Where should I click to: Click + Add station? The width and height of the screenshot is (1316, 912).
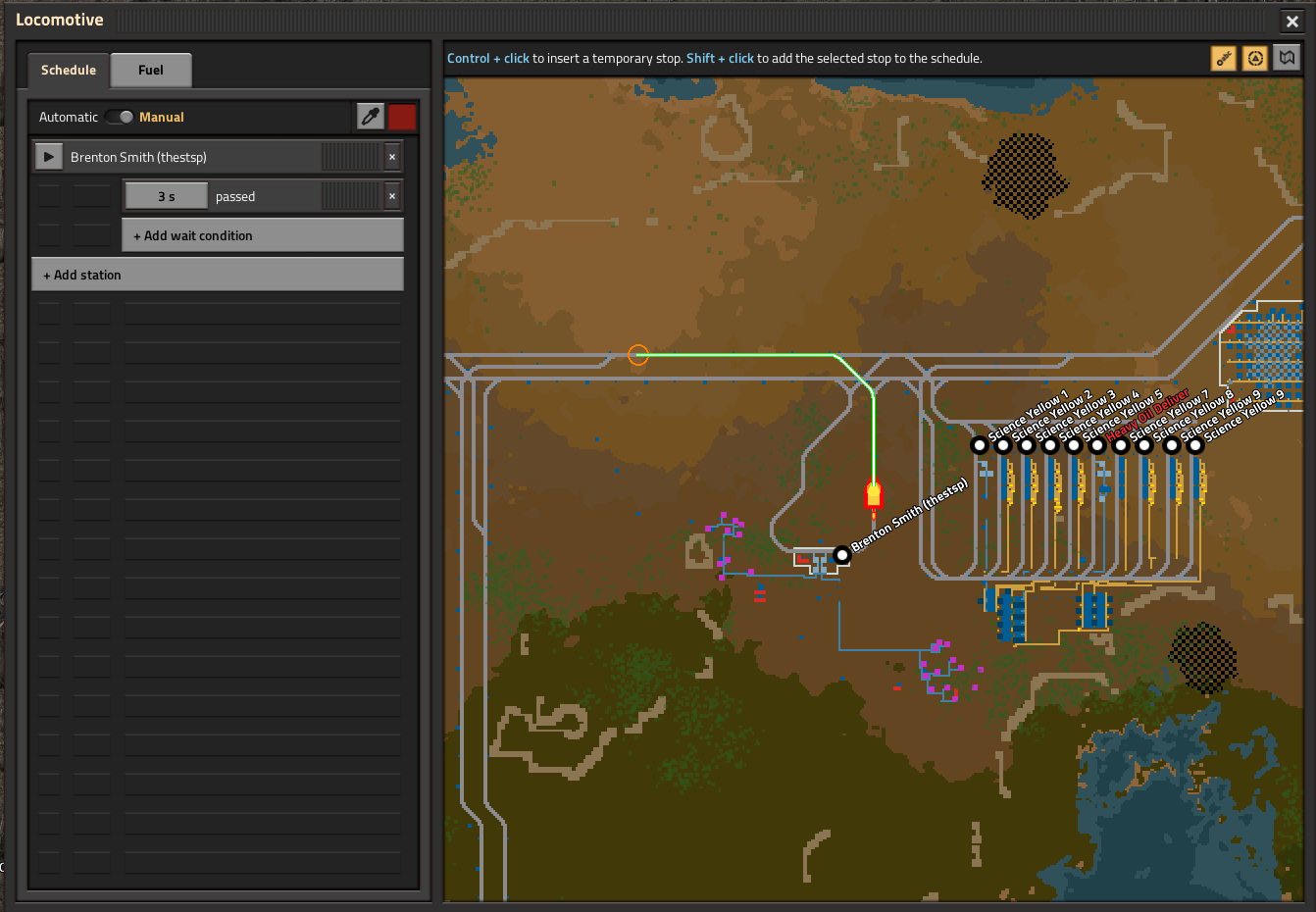pos(218,275)
